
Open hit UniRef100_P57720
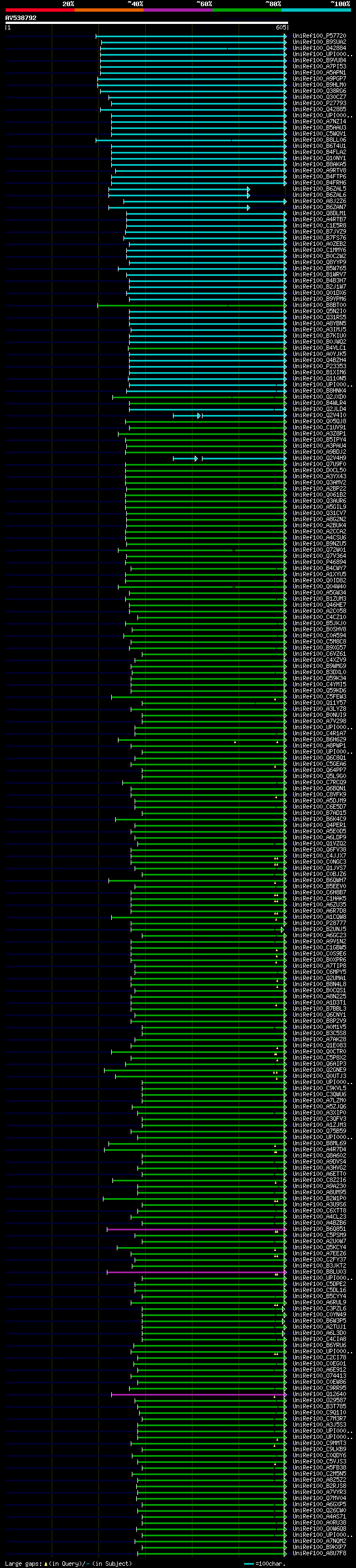[319, 36]
